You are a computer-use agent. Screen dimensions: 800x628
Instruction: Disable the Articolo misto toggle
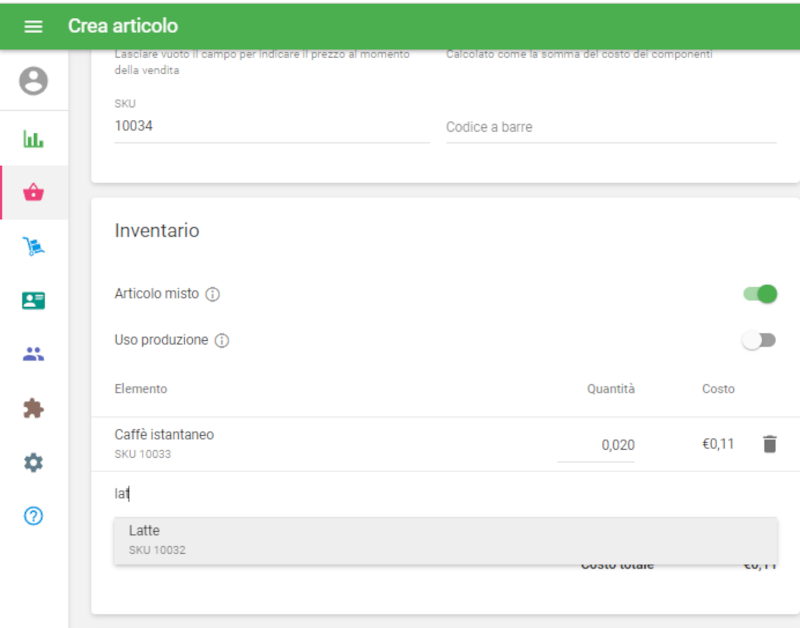(760, 294)
